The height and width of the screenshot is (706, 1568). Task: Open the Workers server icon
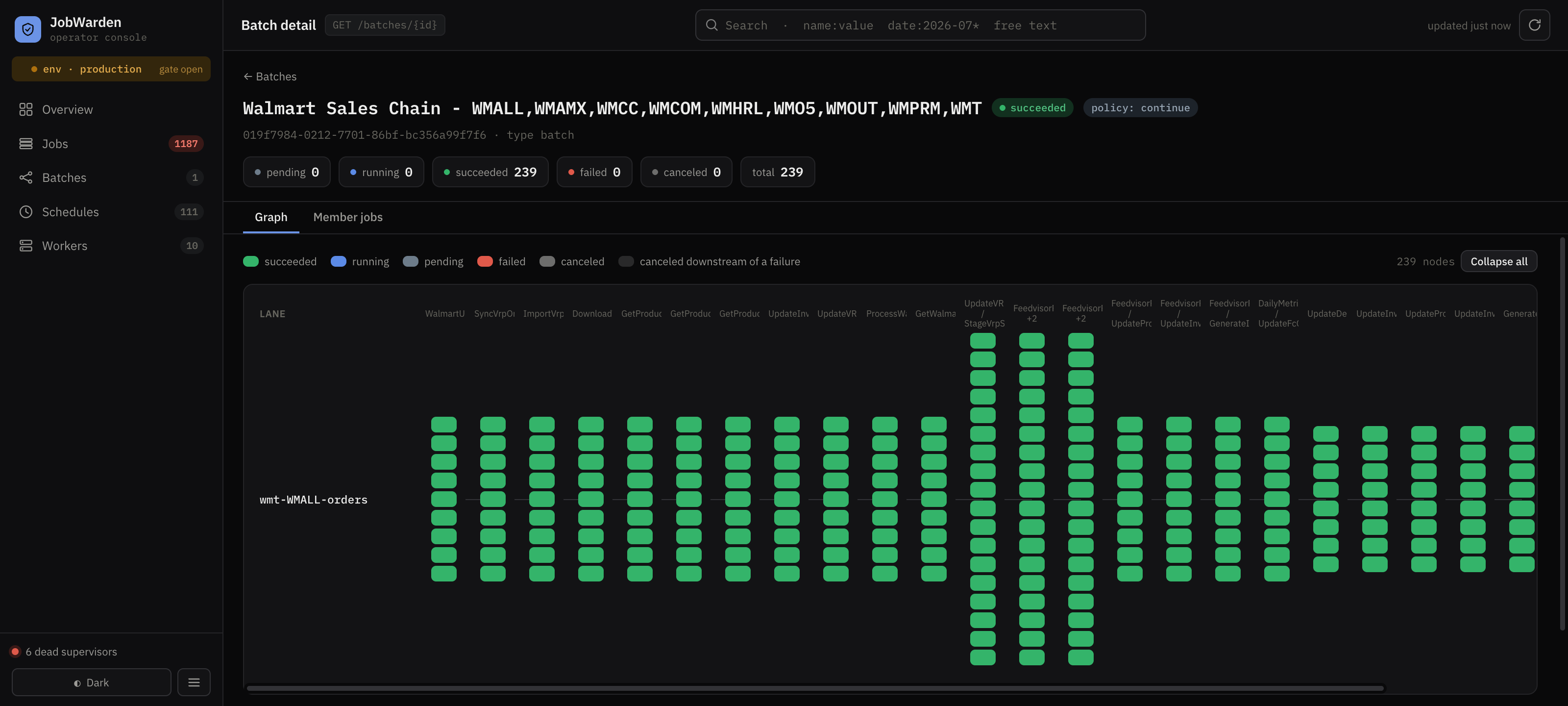click(25, 246)
